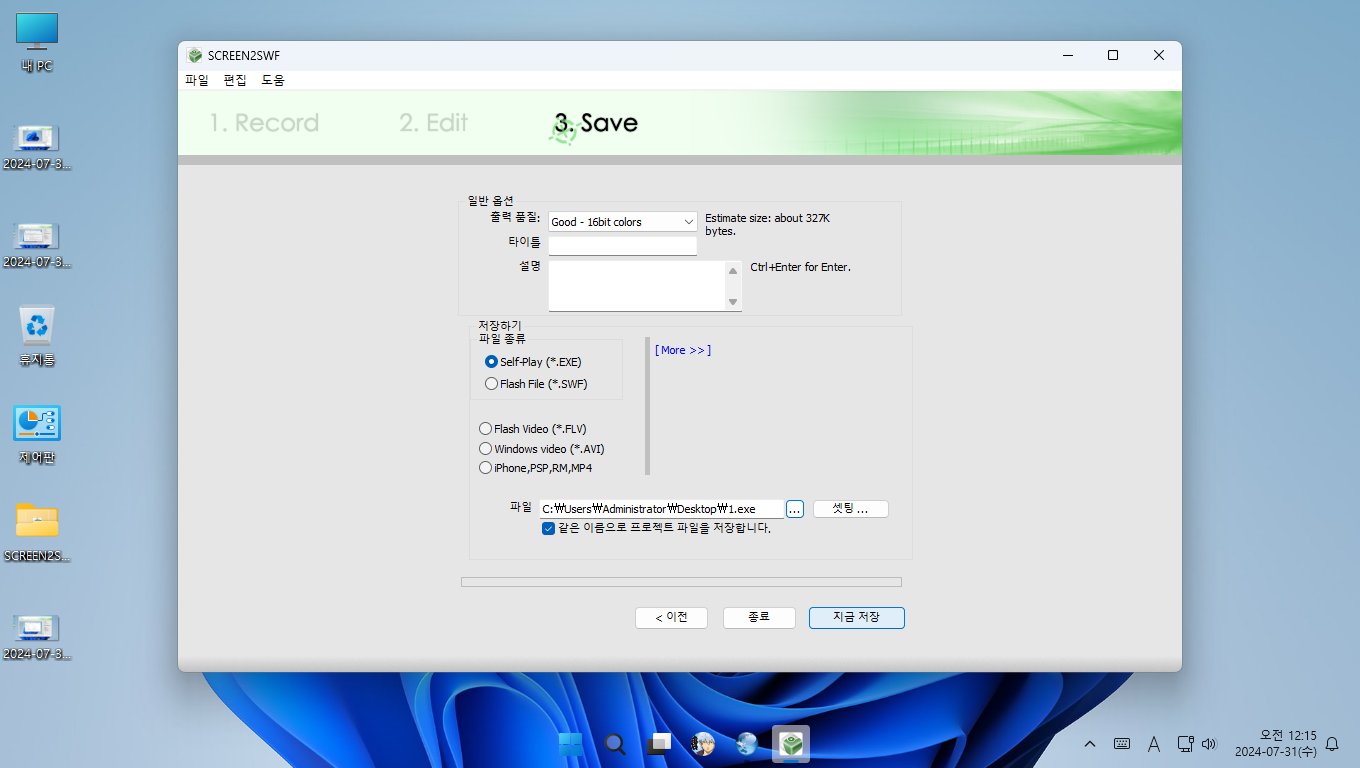Screen dimensions: 1360x768
Task: Click the SCREEN2SWF title bar app icon
Action: click(195, 56)
